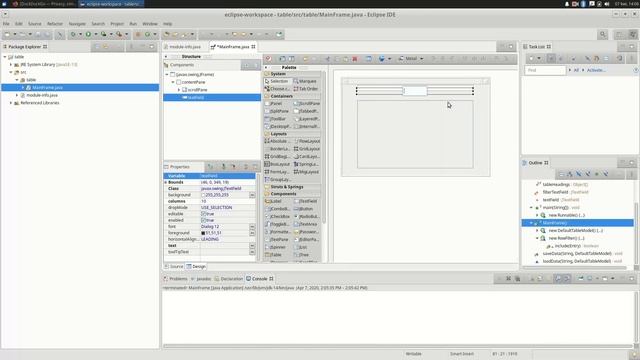Choose FlowLayout in palette
The width and height of the screenshot is (640, 360).
click(x=307, y=141)
